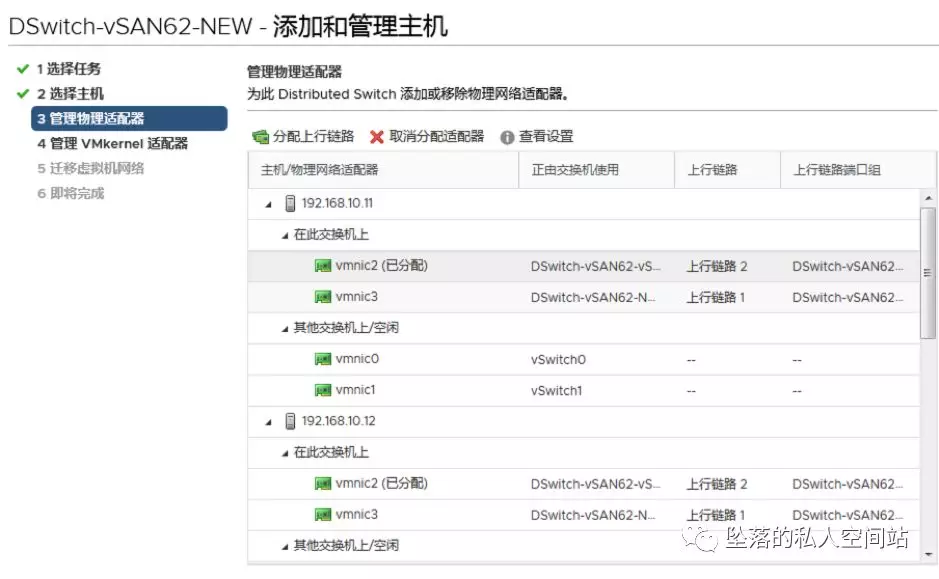Click 上行链路 2 cell of vmnic2 under 192.168.10.11
Viewport: 939px width, 579px height.
click(717, 266)
